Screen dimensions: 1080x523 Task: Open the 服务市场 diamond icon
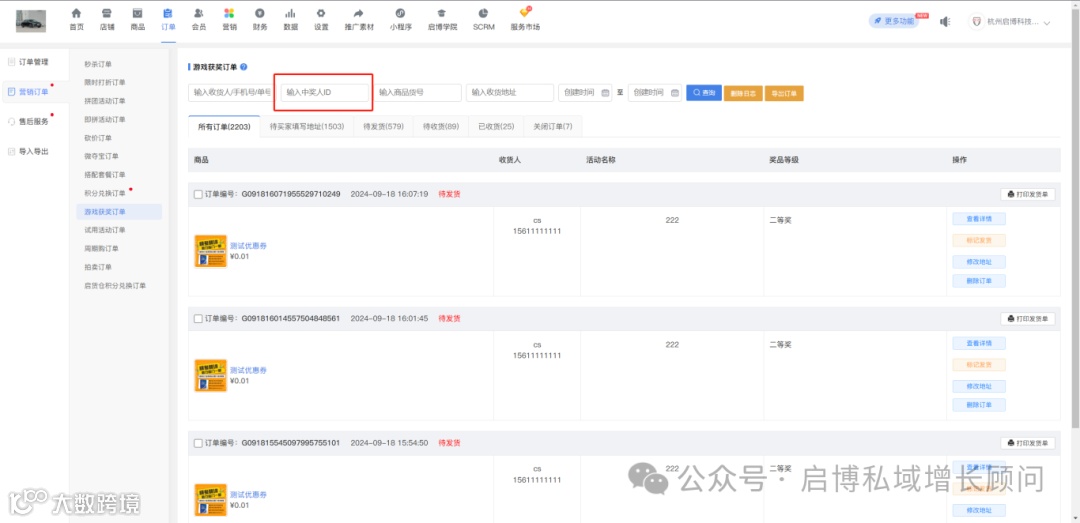(x=525, y=12)
